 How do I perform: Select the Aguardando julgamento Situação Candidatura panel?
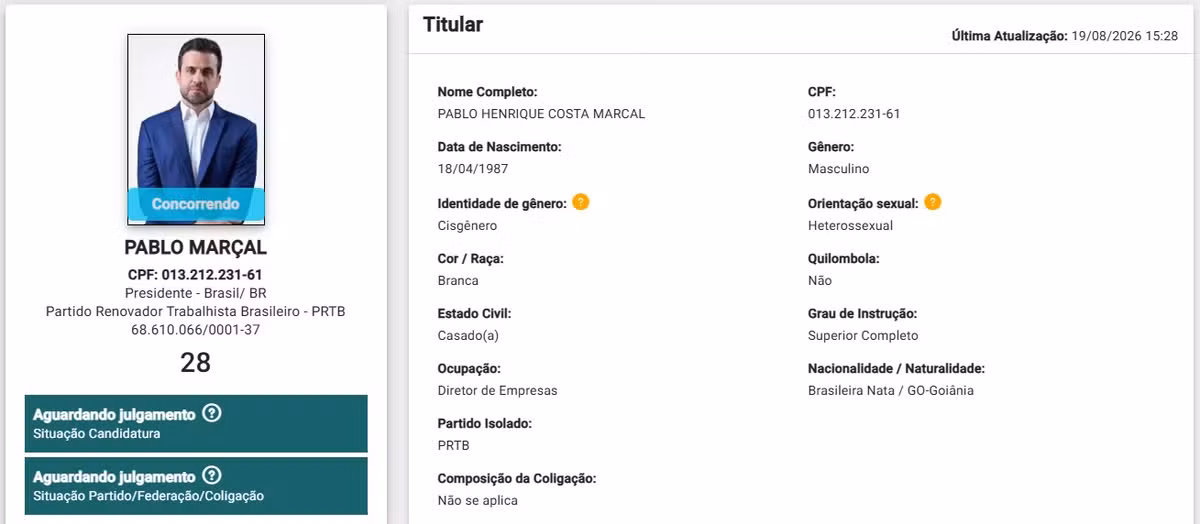(196, 424)
